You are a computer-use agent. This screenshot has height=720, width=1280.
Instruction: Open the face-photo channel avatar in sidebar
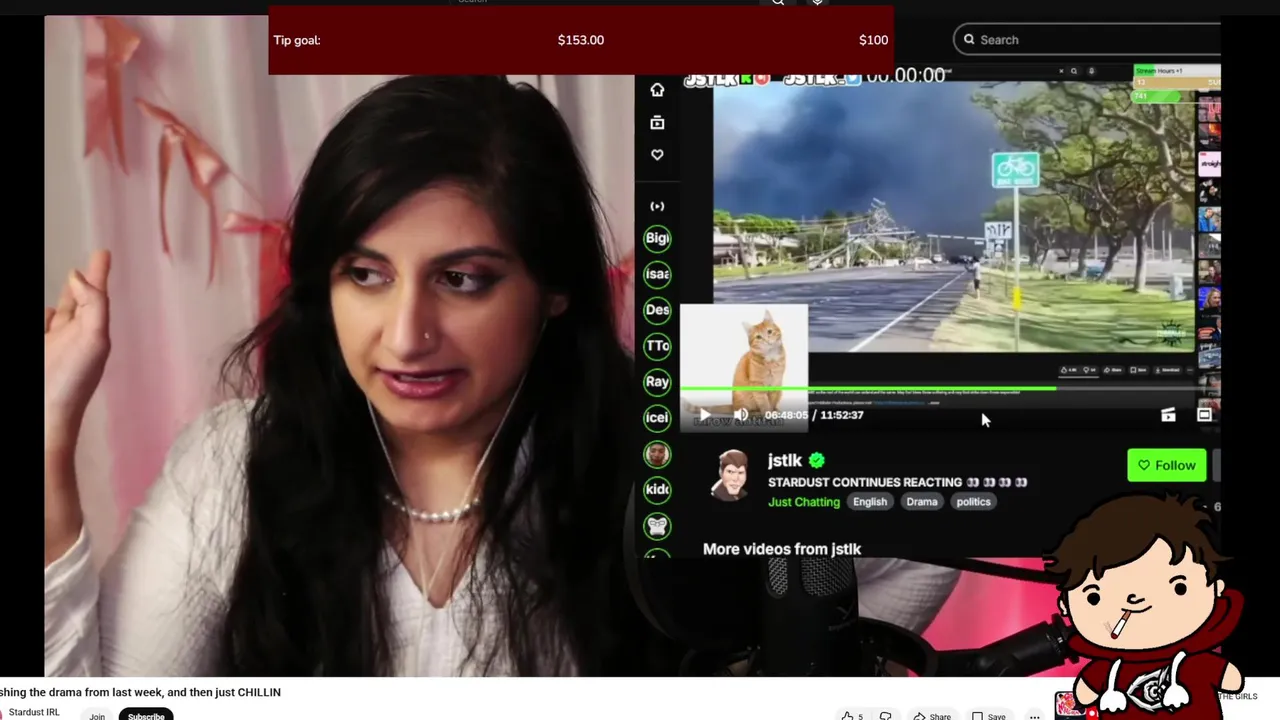pyautogui.click(x=657, y=454)
